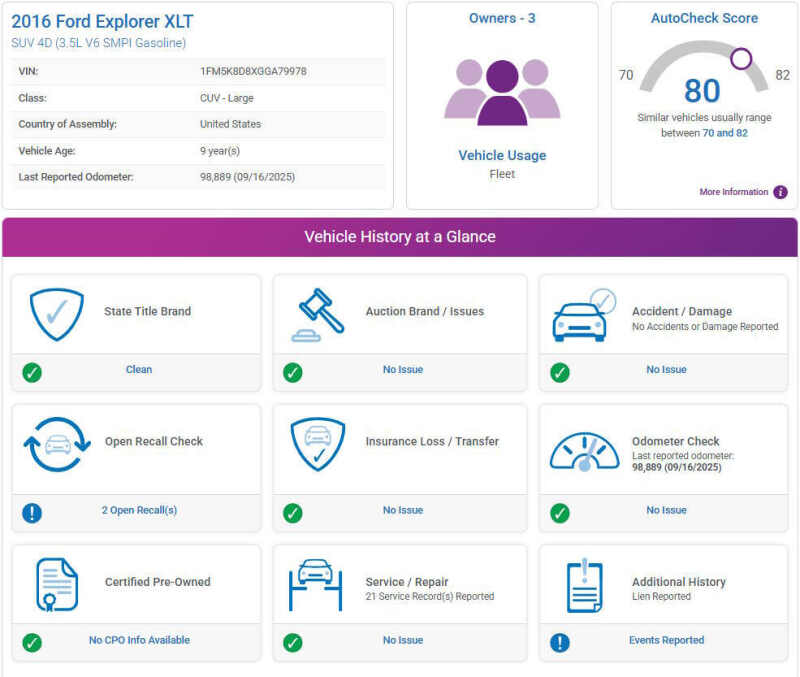Click the Auction Brand gavel icon
Image resolution: width=800 pixels, height=677 pixels.
click(318, 314)
